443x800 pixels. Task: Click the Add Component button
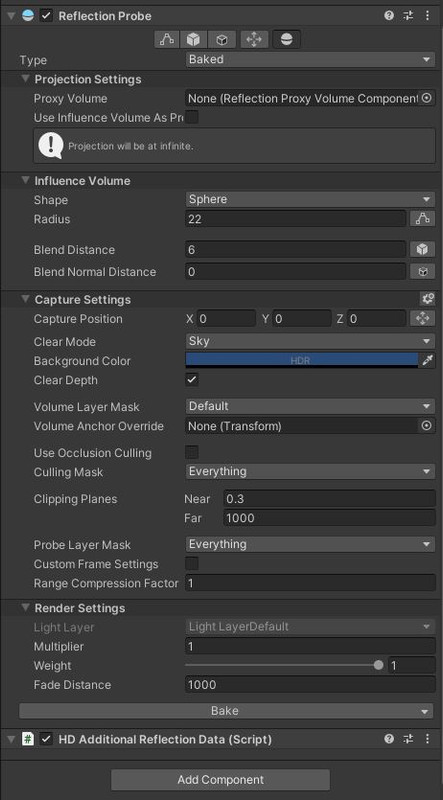pyautogui.click(x=220, y=780)
